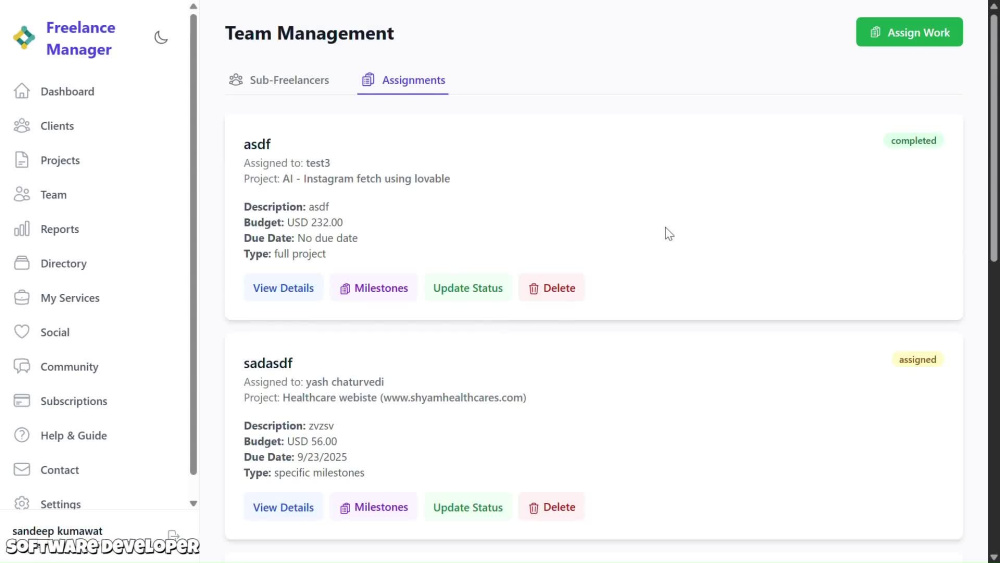
Task: Click the Assign Work button
Action: 909,32
